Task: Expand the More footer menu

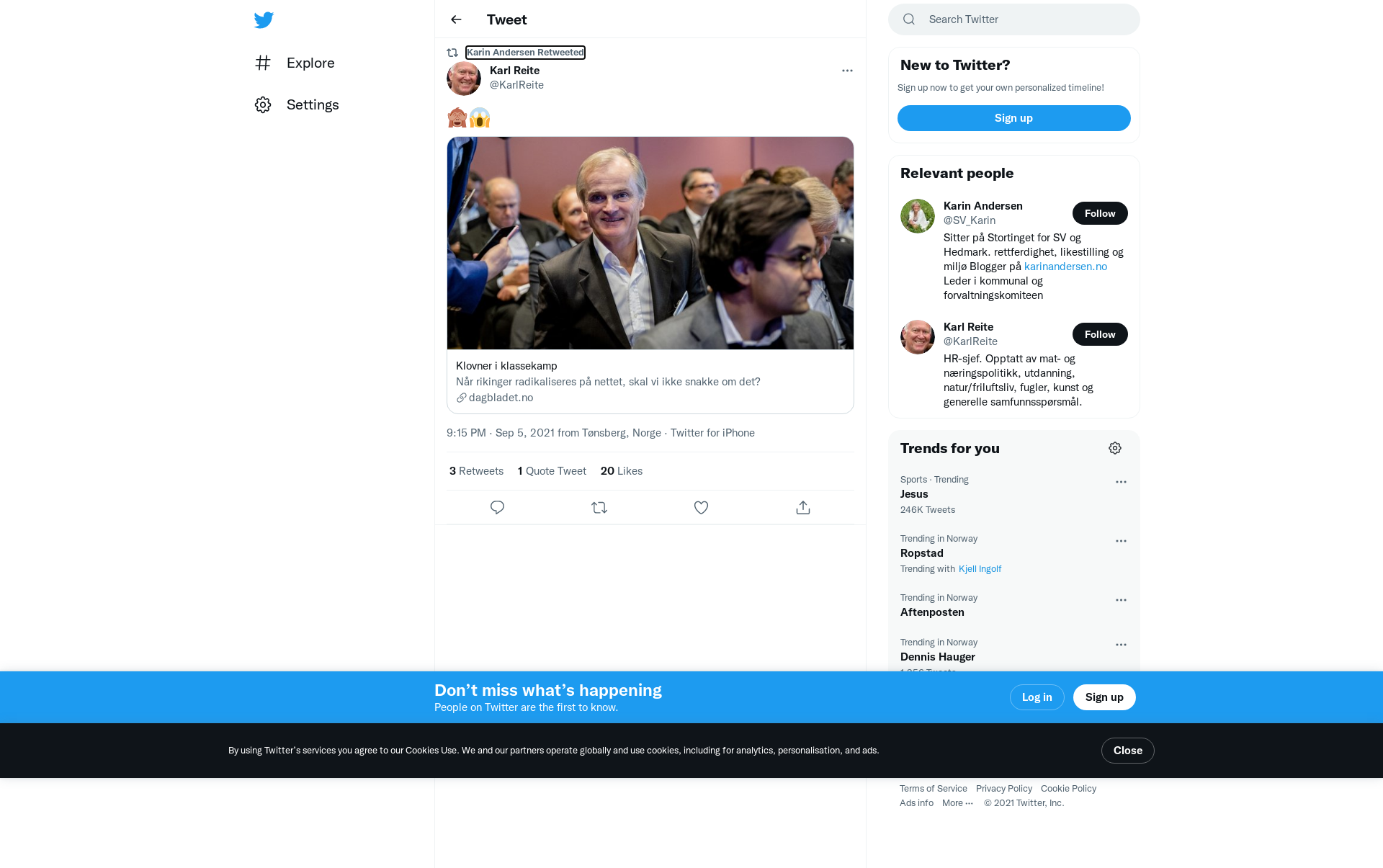Action: (957, 803)
